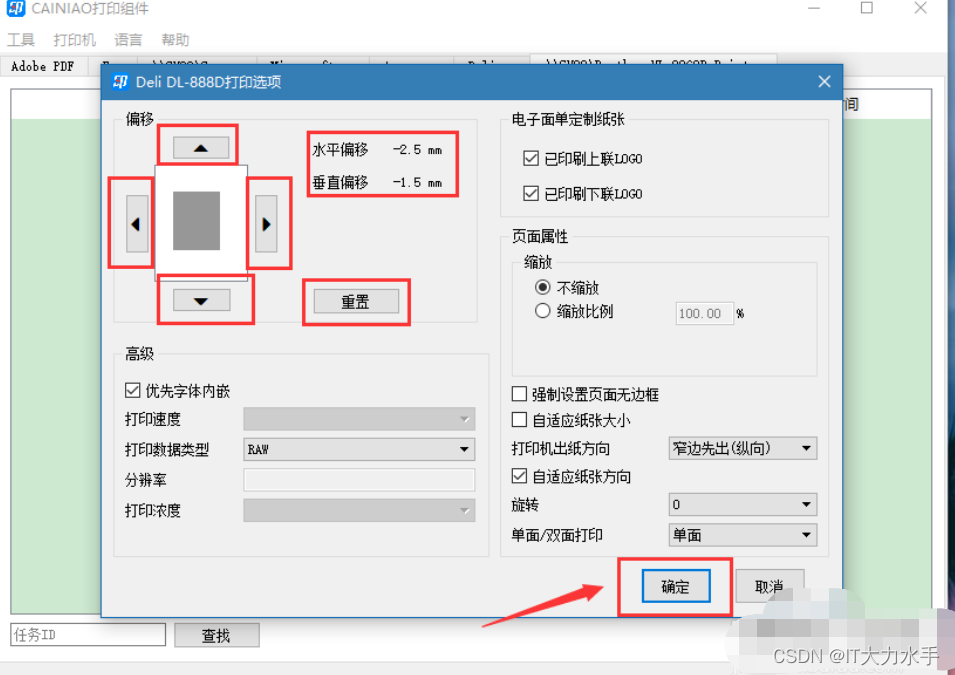Open the 语言 menu
Image resolution: width=955 pixels, height=675 pixels.
point(128,40)
